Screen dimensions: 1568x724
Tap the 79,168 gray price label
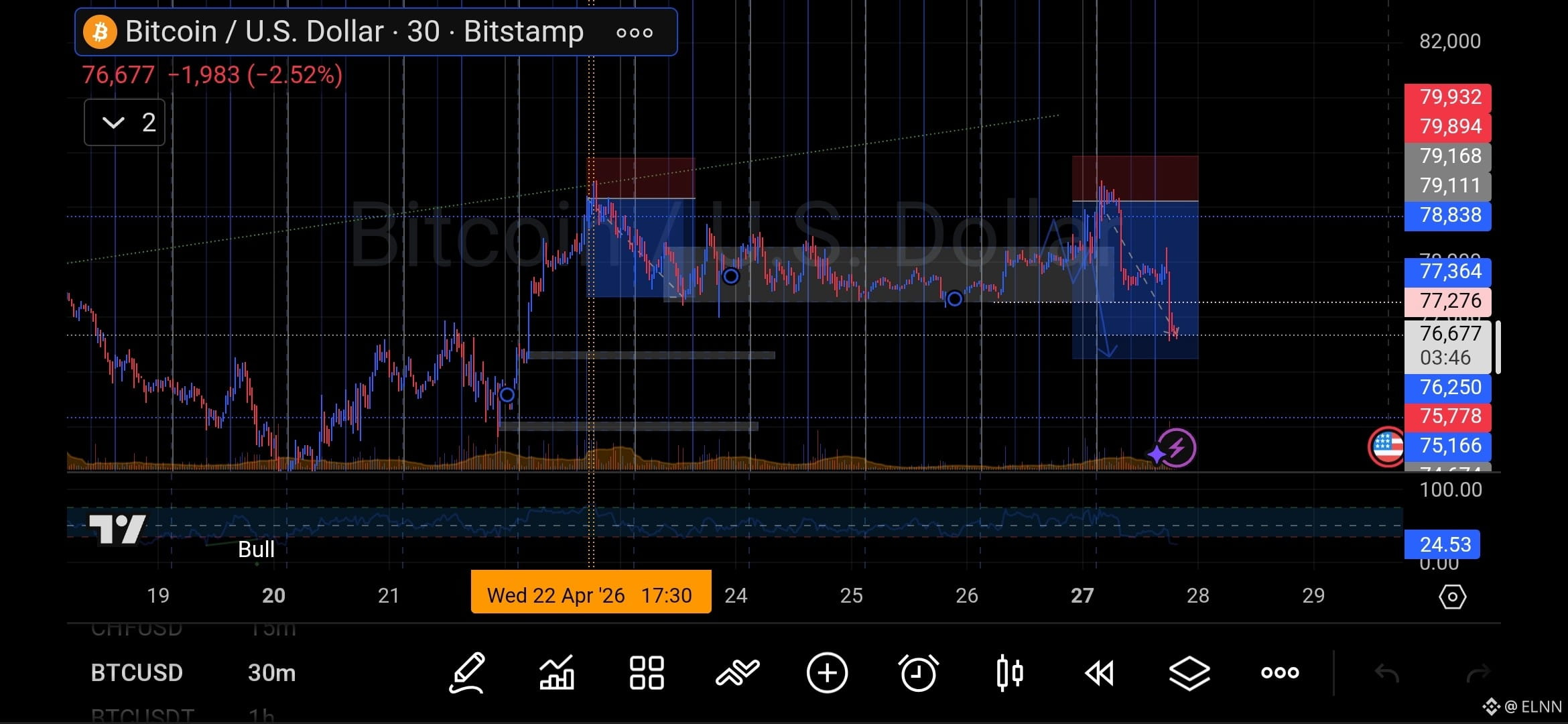click(1448, 156)
